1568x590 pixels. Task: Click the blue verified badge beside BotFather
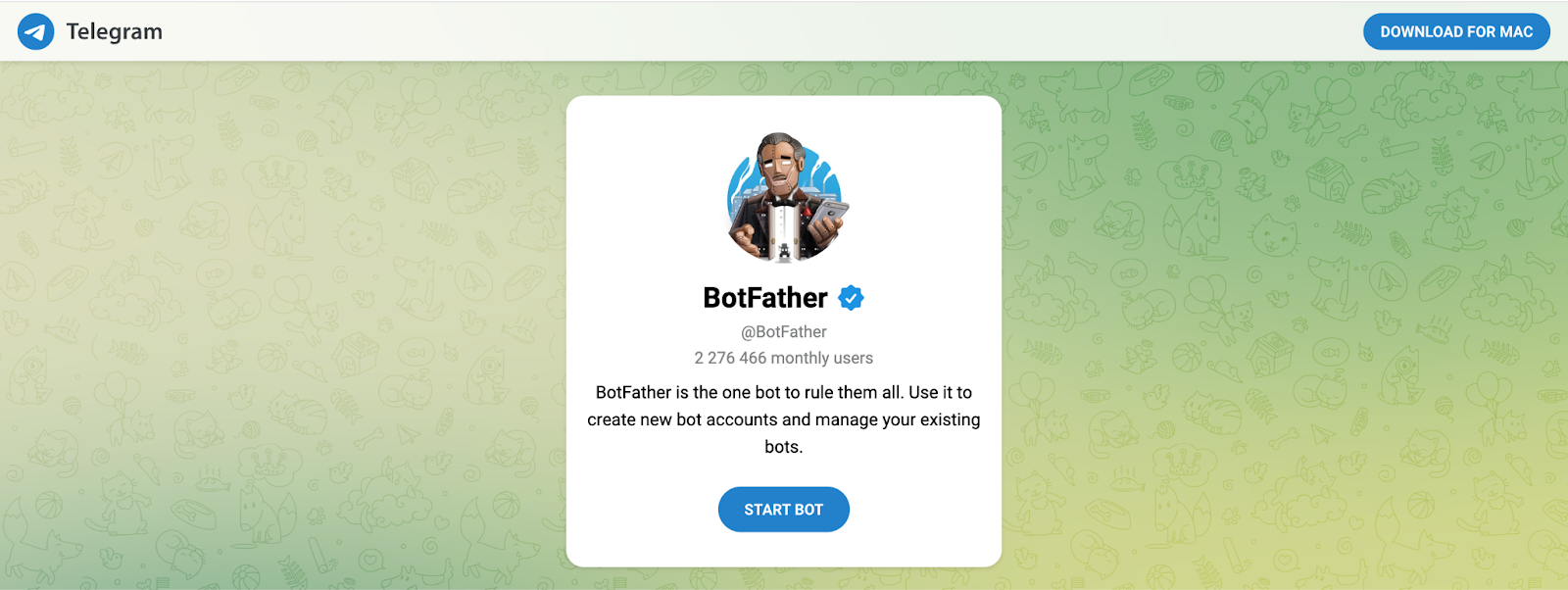point(851,298)
